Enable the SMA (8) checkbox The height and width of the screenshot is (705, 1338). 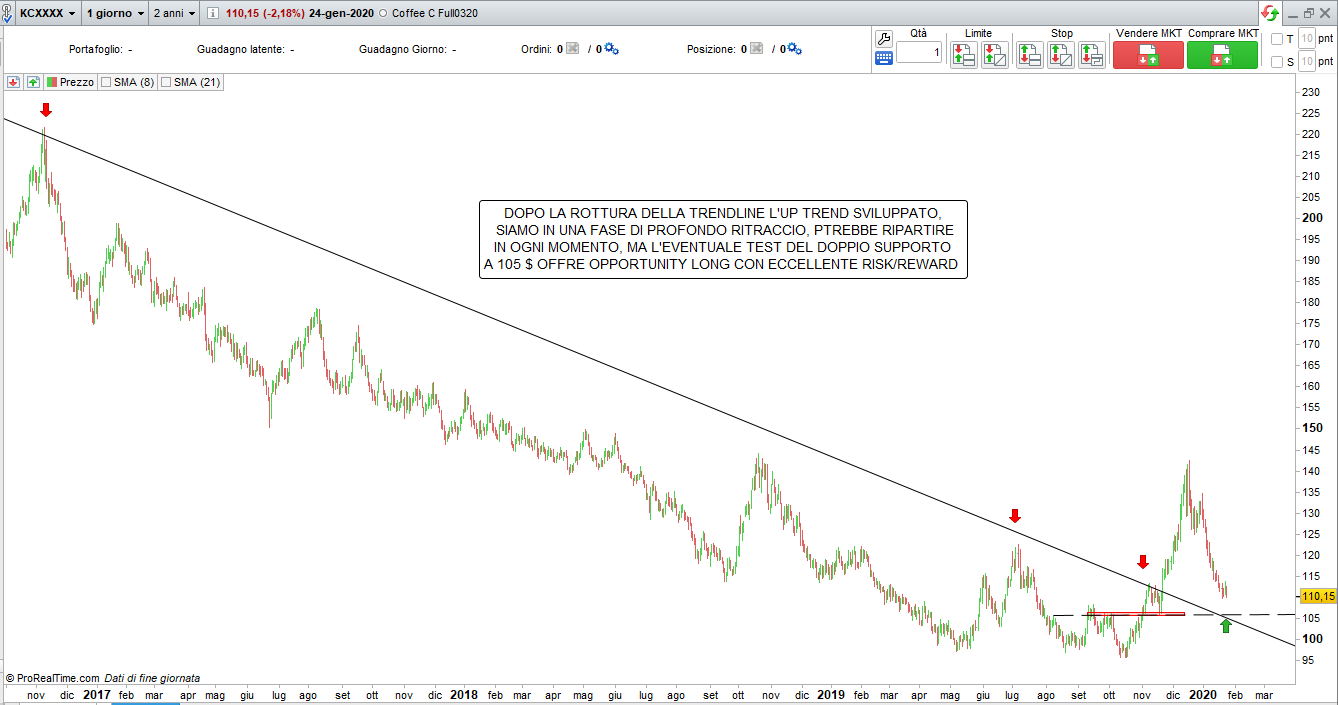[105, 82]
